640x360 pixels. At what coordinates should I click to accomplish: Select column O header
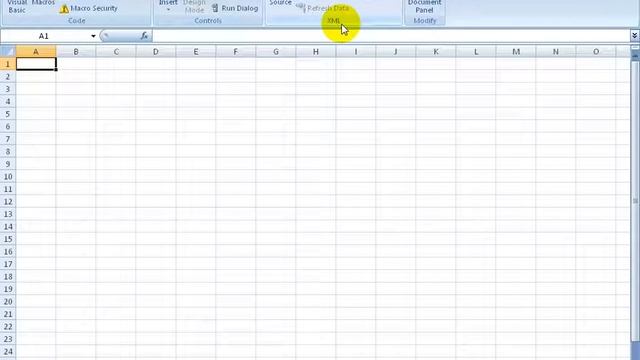pos(596,51)
